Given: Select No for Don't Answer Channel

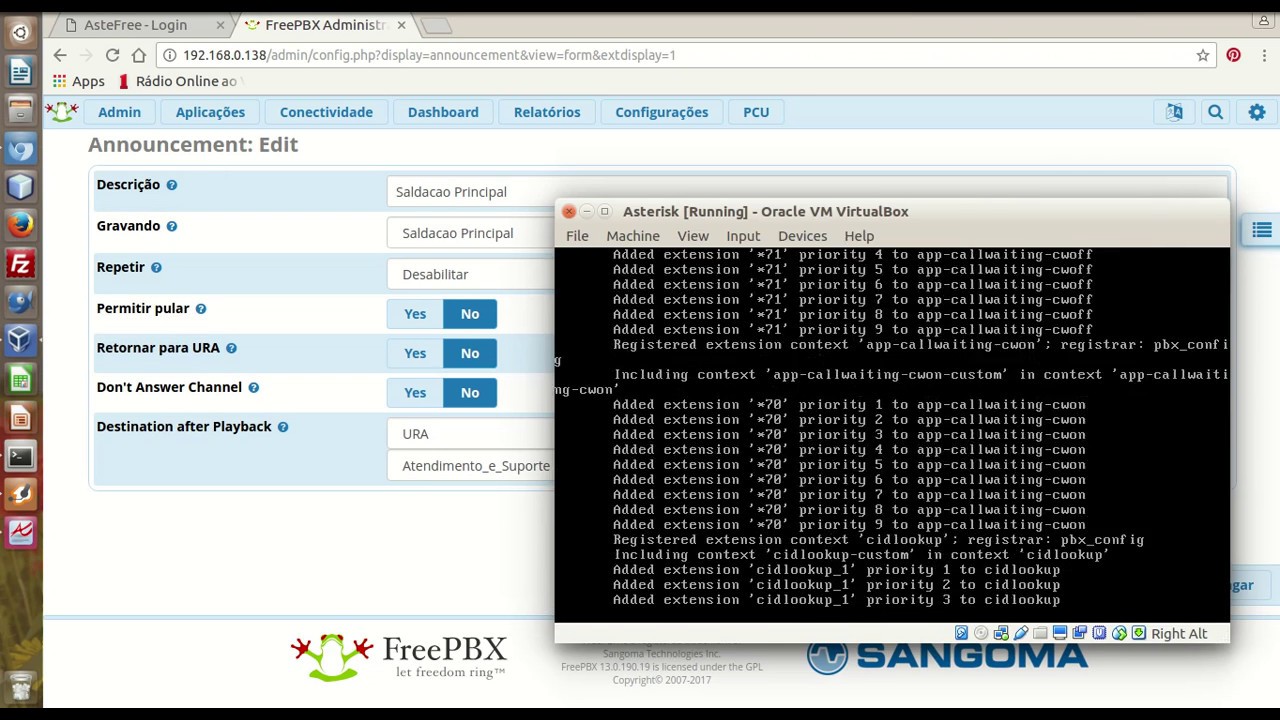Looking at the screenshot, I should (x=470, y=392).
